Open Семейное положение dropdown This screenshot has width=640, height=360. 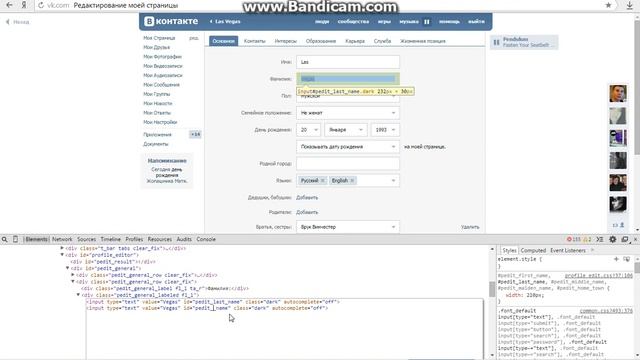coord(348,113)
